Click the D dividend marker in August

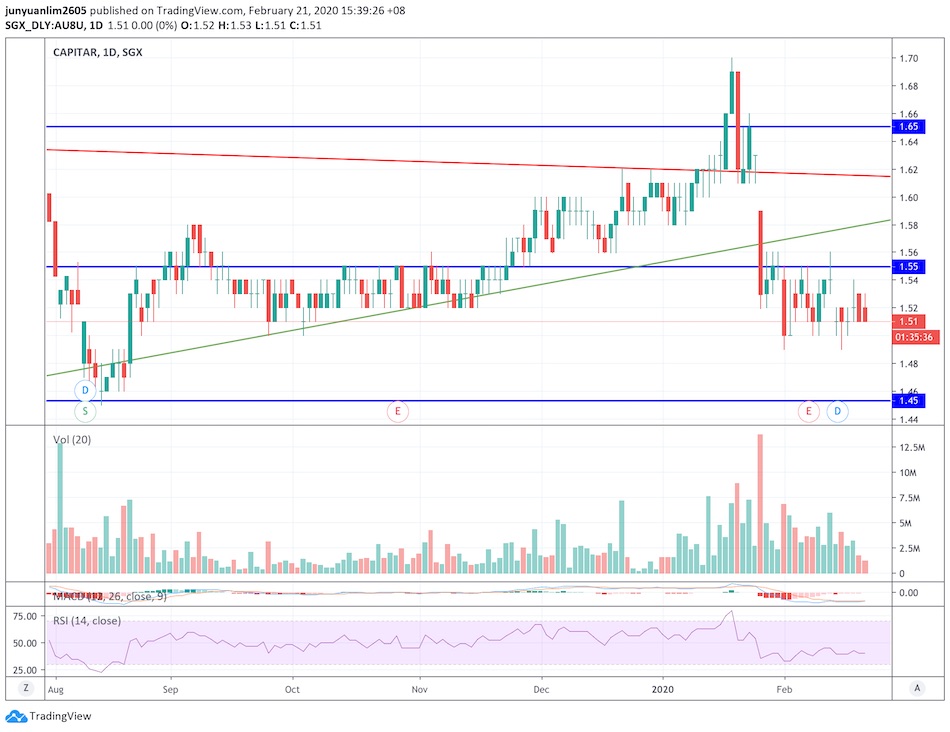click(x=85, y=390)
